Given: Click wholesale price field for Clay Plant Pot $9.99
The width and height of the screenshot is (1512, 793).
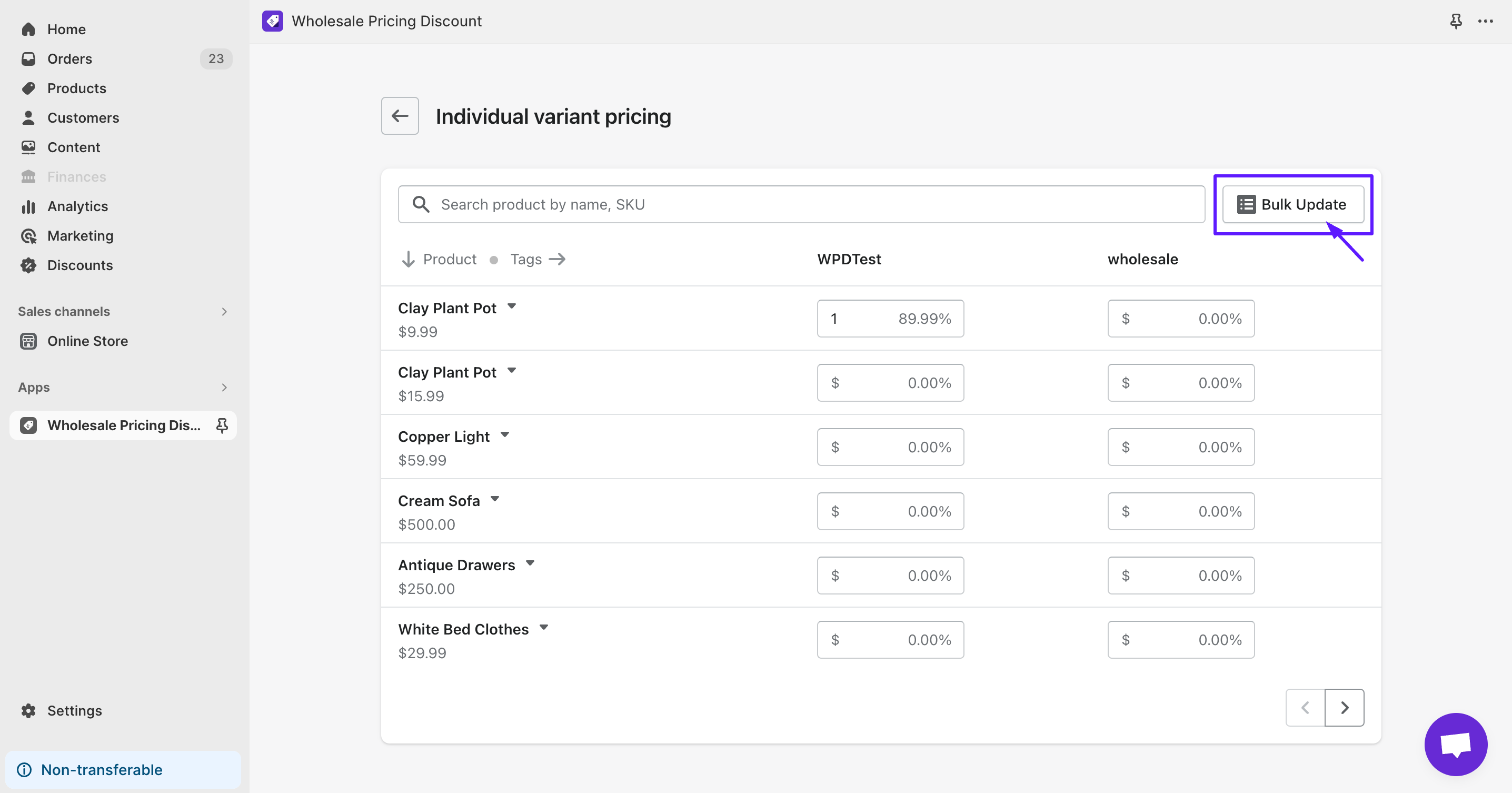Looking at the screenshot, I should [x=1181, y=319].
